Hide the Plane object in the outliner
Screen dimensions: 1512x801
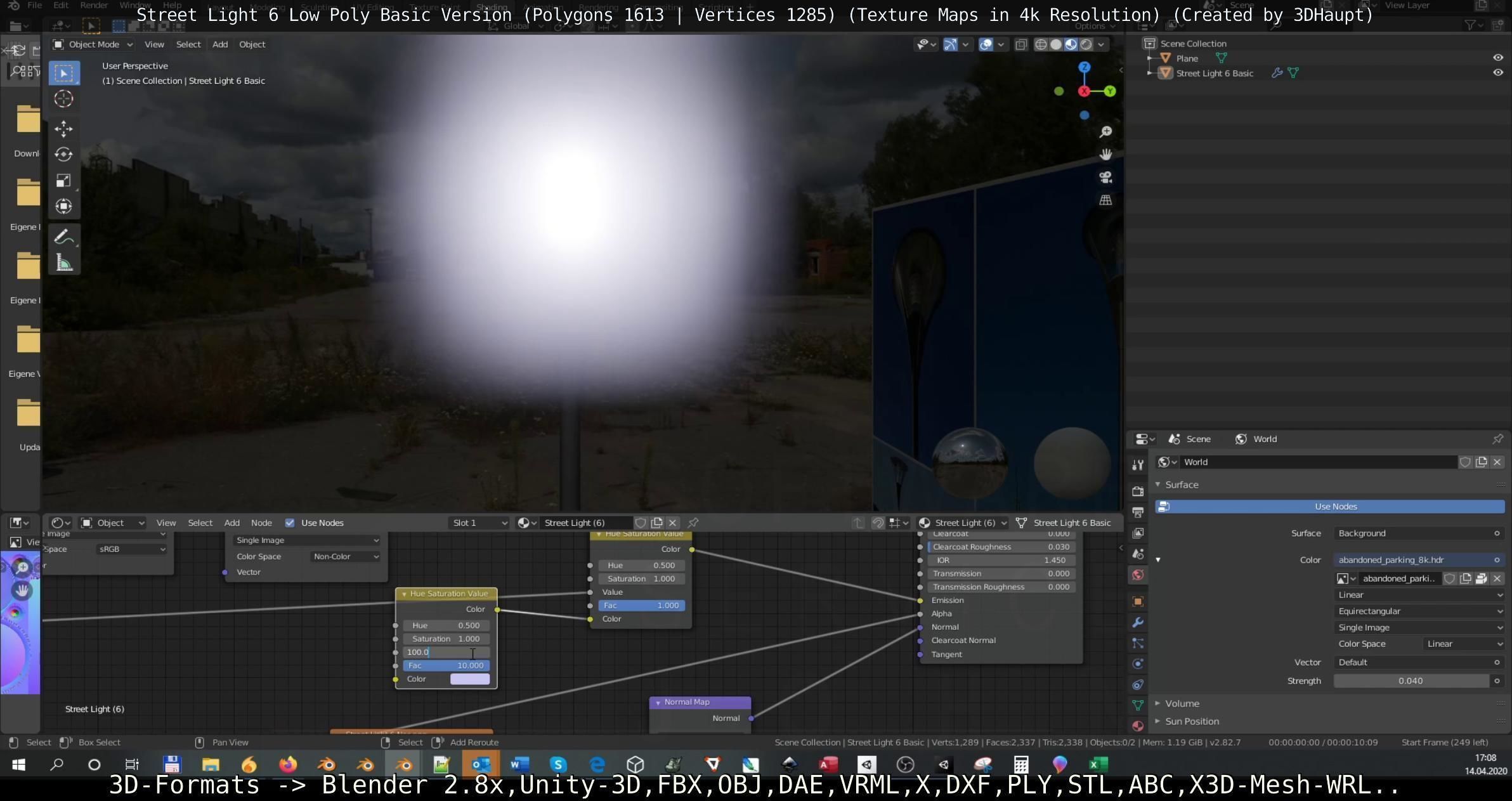[1497, 58]
